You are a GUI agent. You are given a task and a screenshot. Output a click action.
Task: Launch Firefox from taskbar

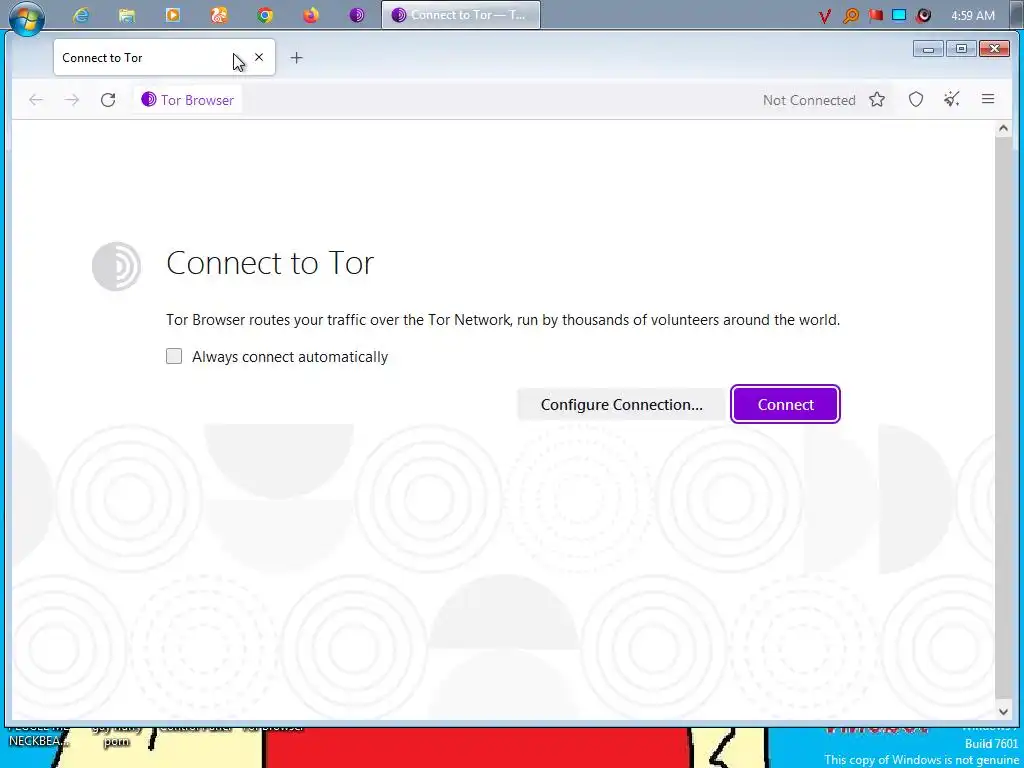click(311, 15)
